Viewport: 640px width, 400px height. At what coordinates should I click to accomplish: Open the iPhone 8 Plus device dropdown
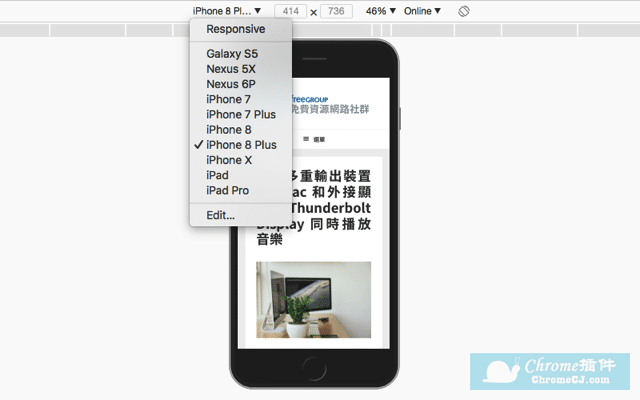pos(227,11)
